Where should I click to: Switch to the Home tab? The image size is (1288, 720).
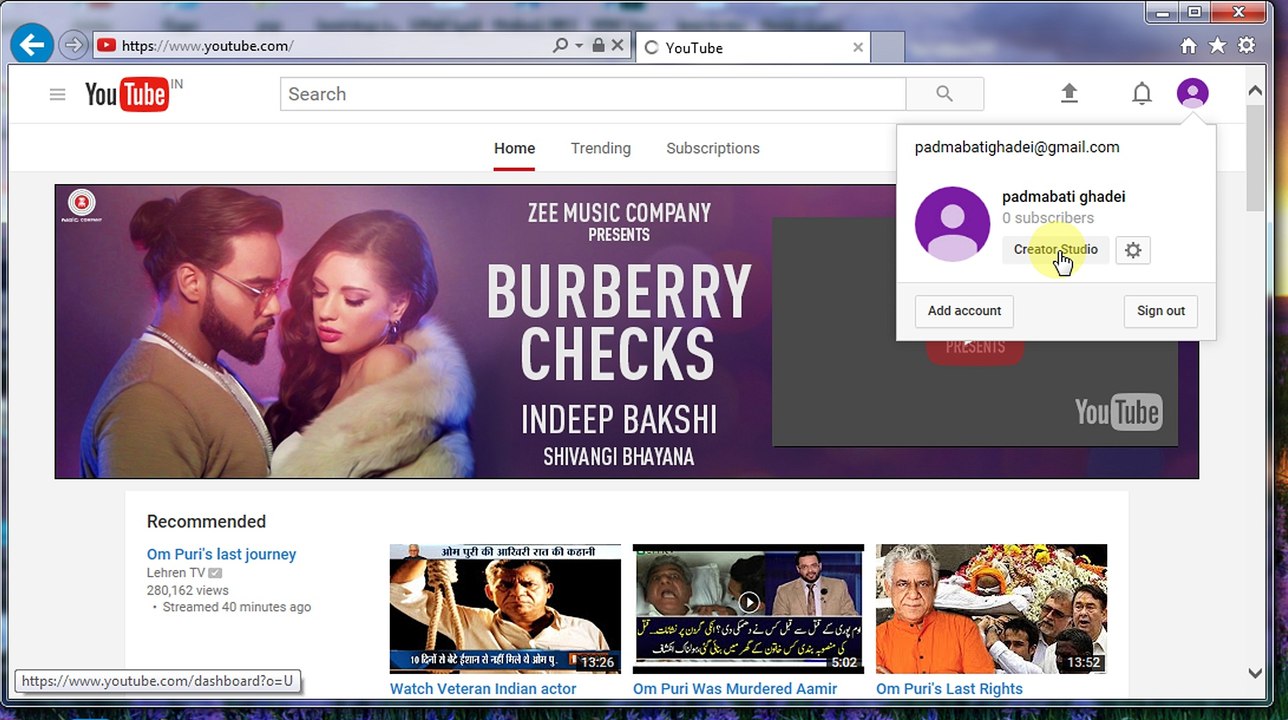pos(514,148)
